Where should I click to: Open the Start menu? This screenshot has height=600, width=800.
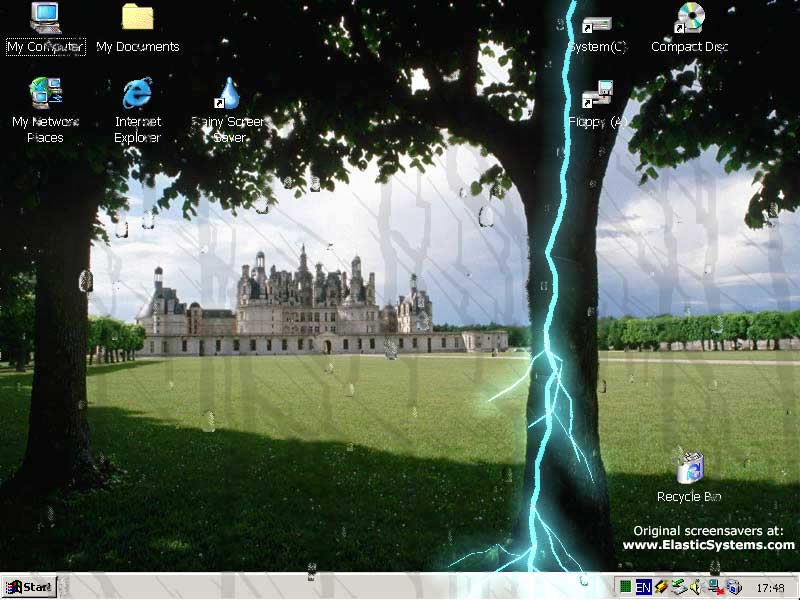(x=29, y=587)
